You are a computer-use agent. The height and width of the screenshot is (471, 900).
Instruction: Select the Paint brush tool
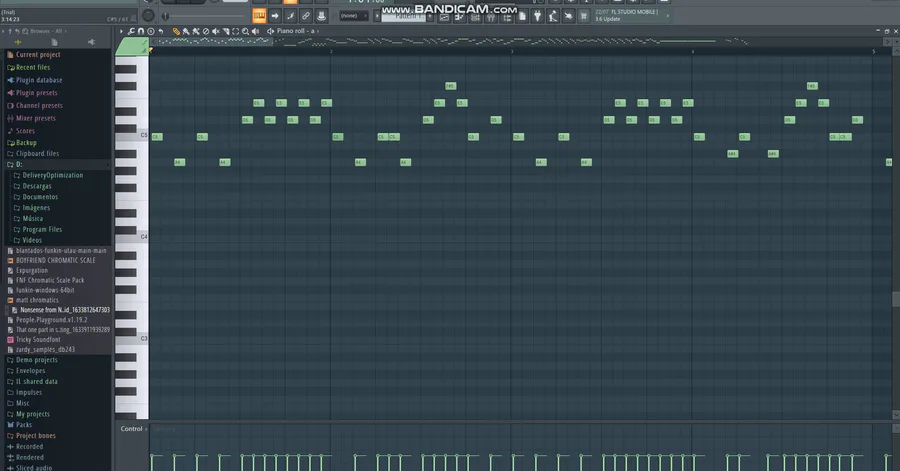coord(186,31)
